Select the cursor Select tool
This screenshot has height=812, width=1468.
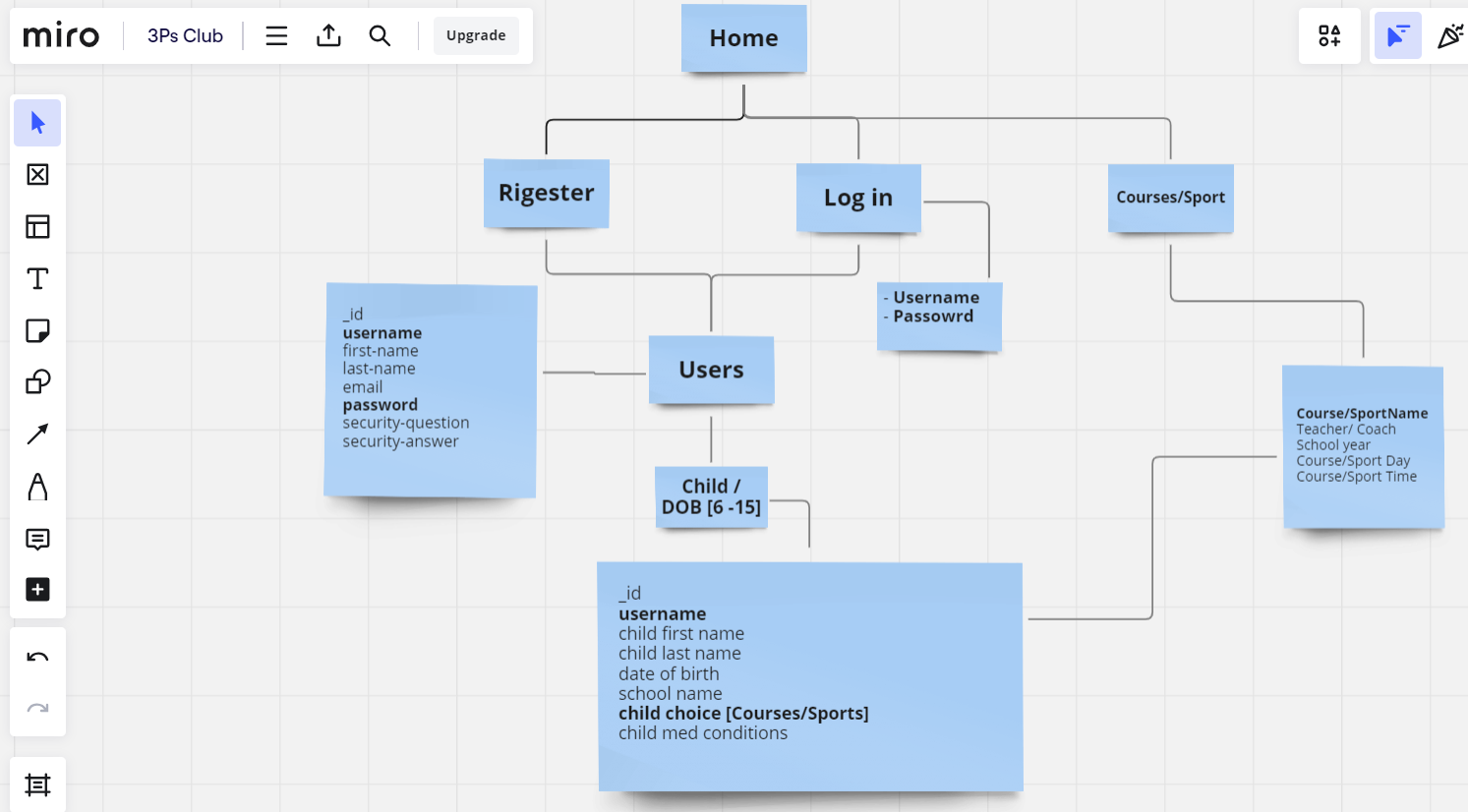(37, 123)
